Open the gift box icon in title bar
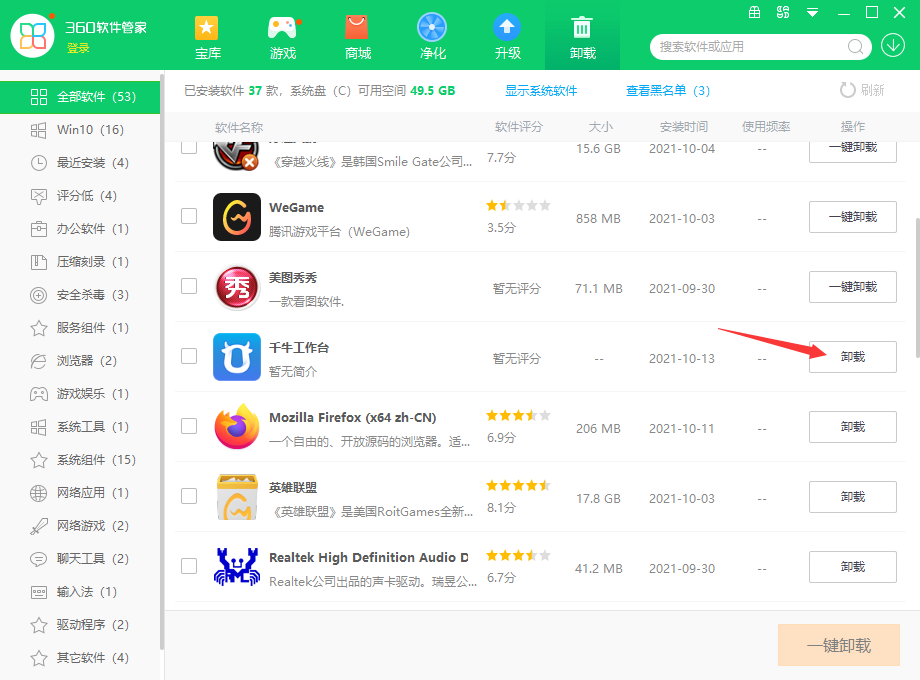This screenshot has height=680, width=920. pyautogui.click(x=755, y=12)
